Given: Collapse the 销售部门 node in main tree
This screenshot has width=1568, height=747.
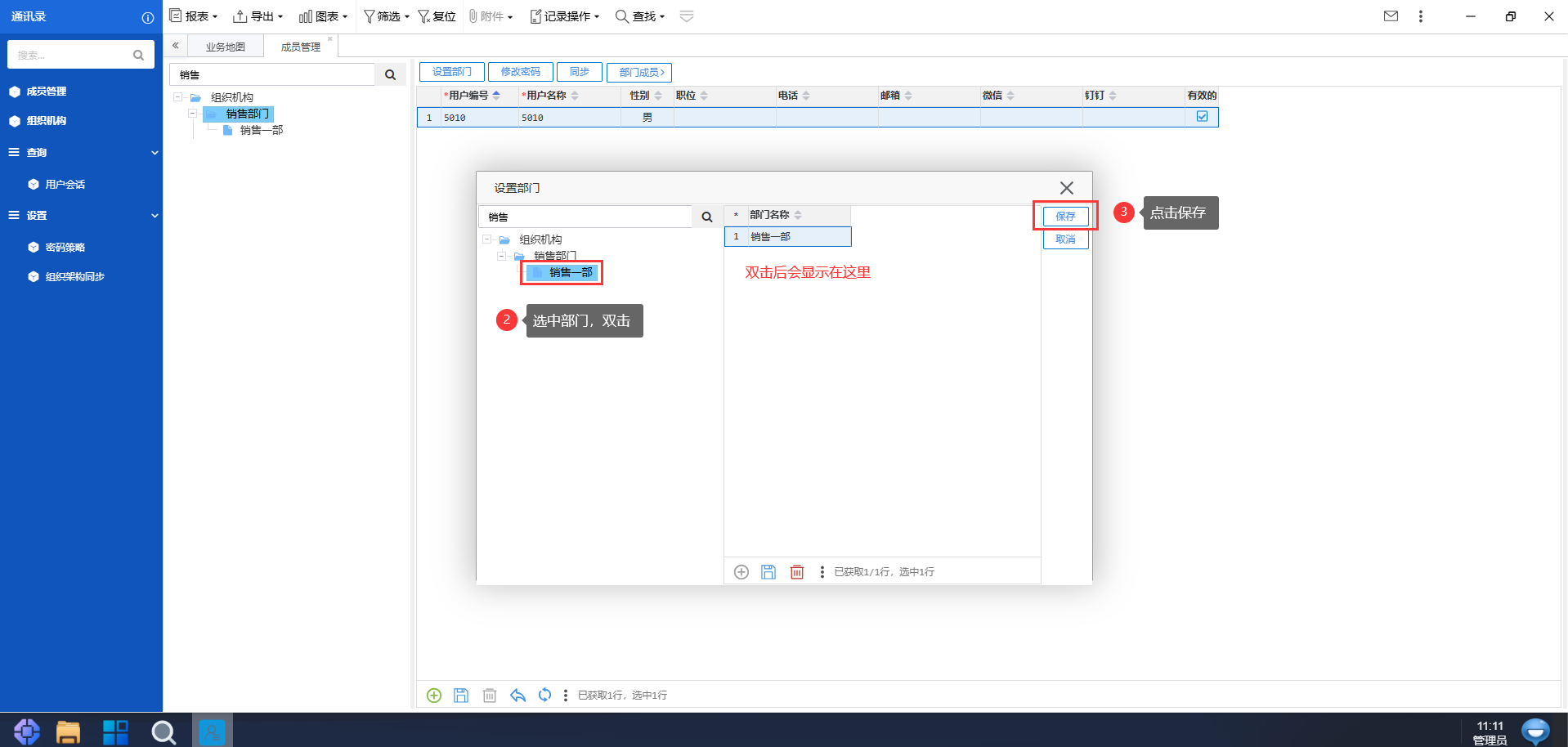Looking at the screenshot, I should point(192,114).
